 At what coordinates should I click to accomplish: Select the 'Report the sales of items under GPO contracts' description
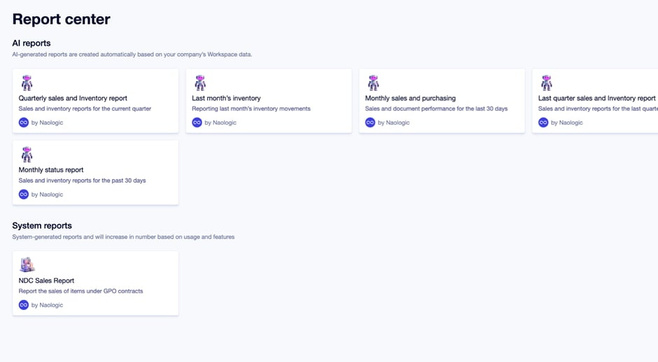81,291
